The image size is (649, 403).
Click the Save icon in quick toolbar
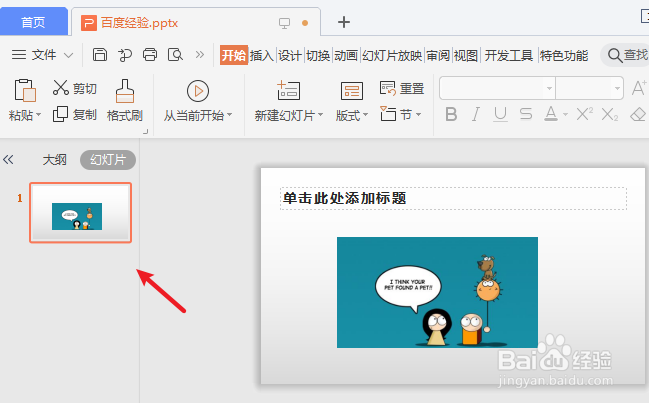(x=100, y=55)
